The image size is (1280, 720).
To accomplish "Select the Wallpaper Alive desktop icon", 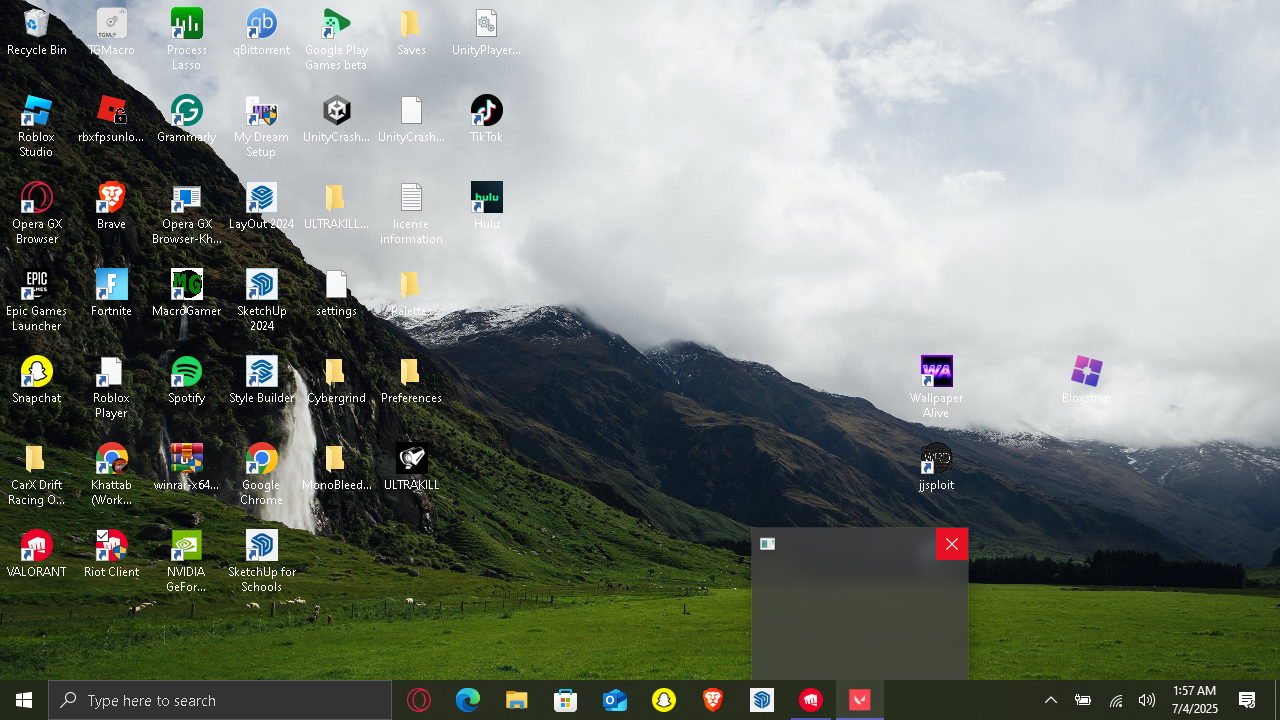I will [x=936, y=387].
